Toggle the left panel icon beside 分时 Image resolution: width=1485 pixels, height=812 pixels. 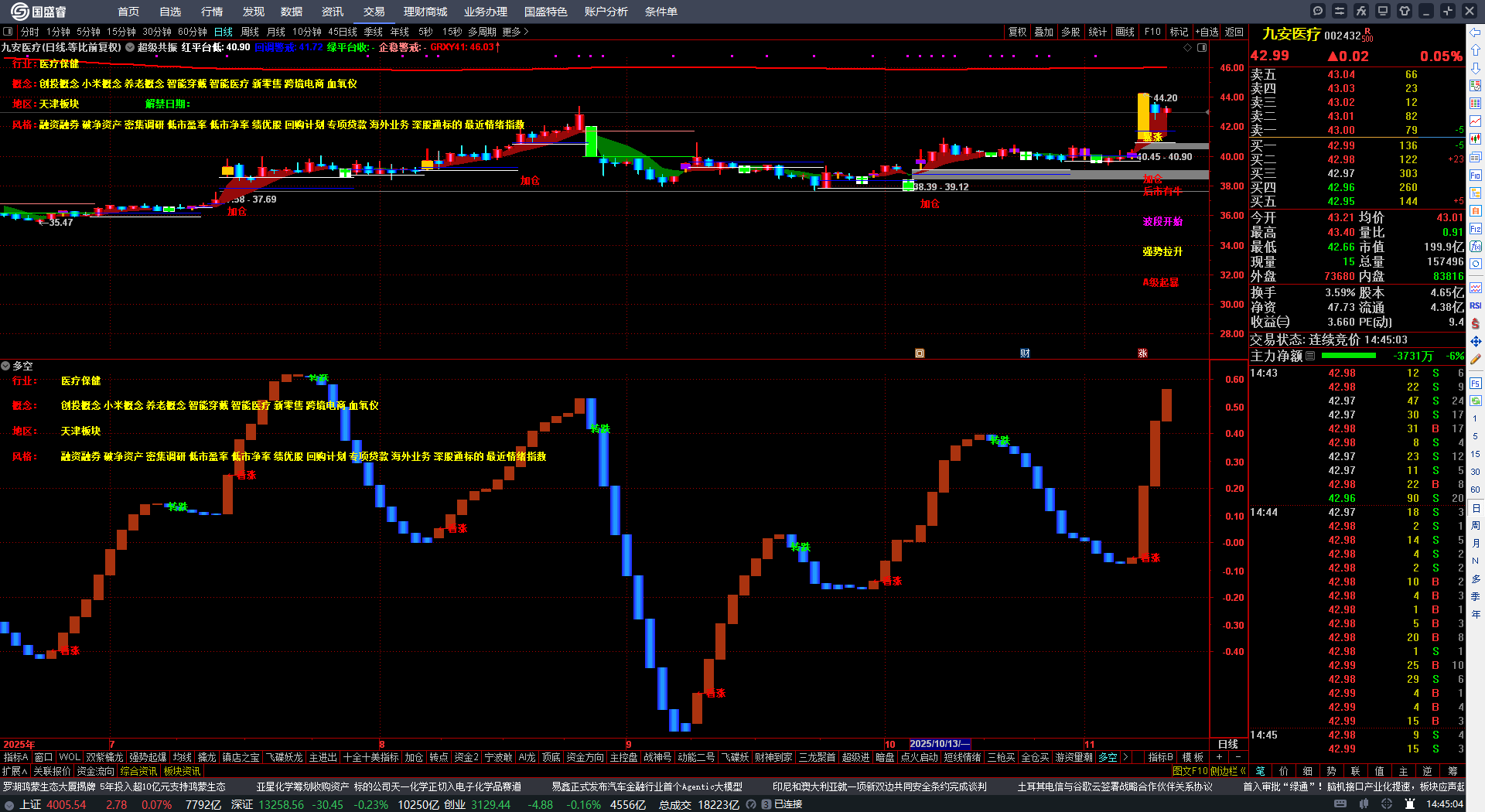(x=8, y=32)
